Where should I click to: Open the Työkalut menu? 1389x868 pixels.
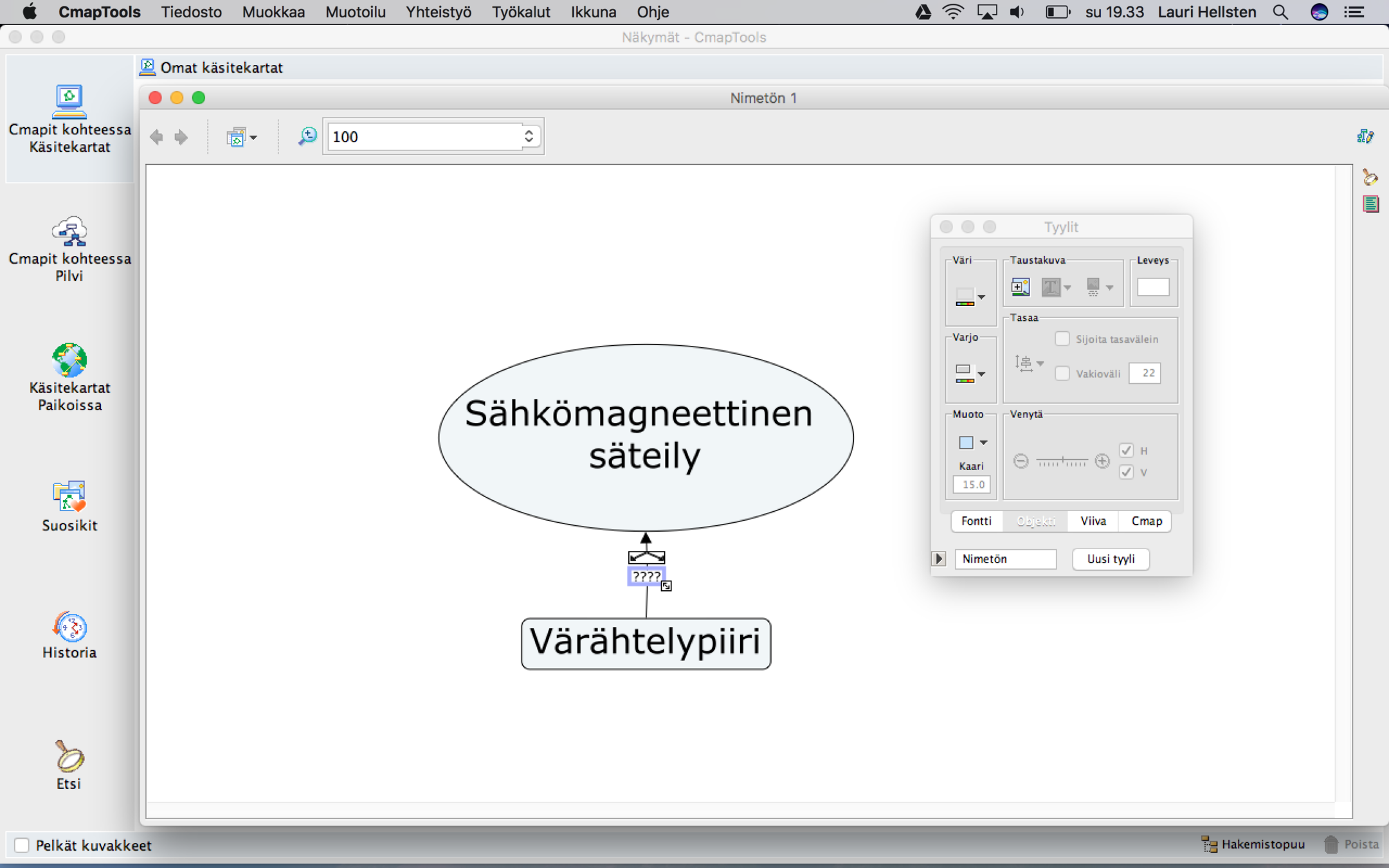(520, 12)
